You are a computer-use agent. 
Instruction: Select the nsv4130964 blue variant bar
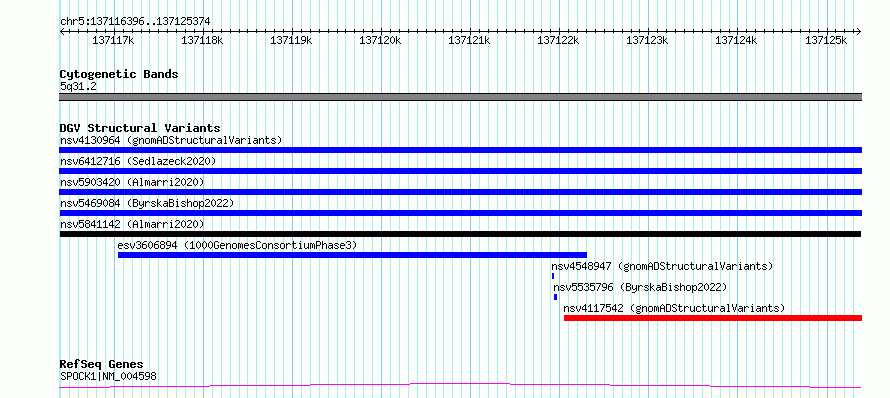pos(460,150)
